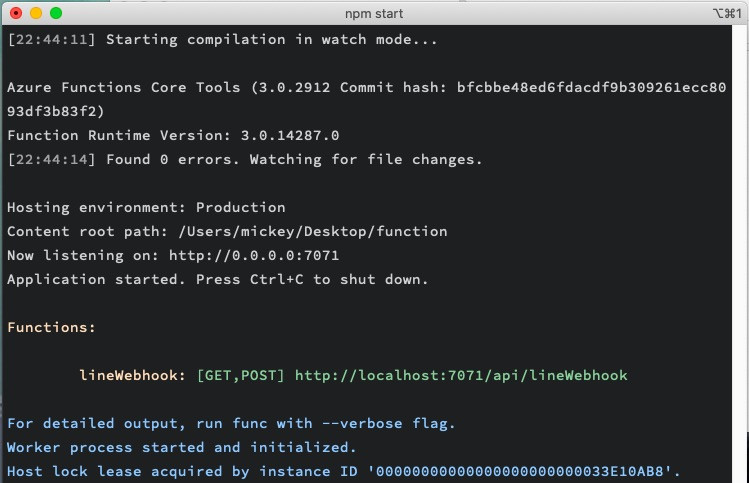The width and height of the screenshot is (749, 483).
Task: Click the vertical scrollbar on right edge
Action: coord(740,253)
